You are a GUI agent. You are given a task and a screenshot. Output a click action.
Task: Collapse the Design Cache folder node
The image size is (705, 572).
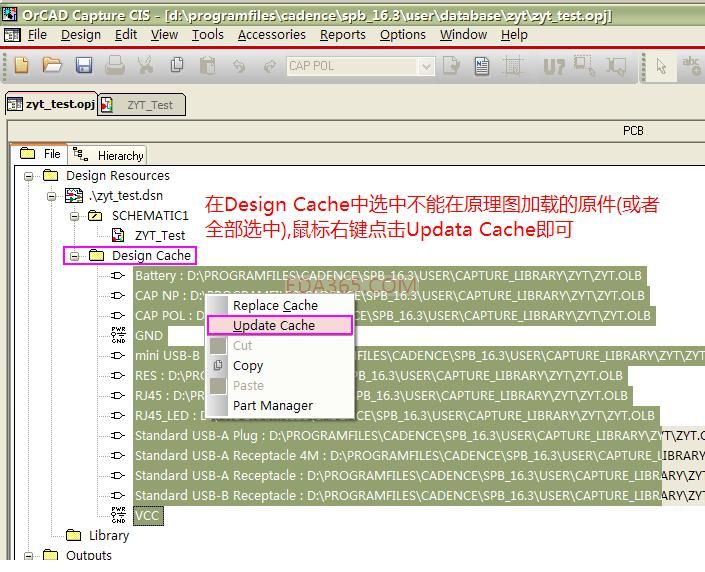74,256
